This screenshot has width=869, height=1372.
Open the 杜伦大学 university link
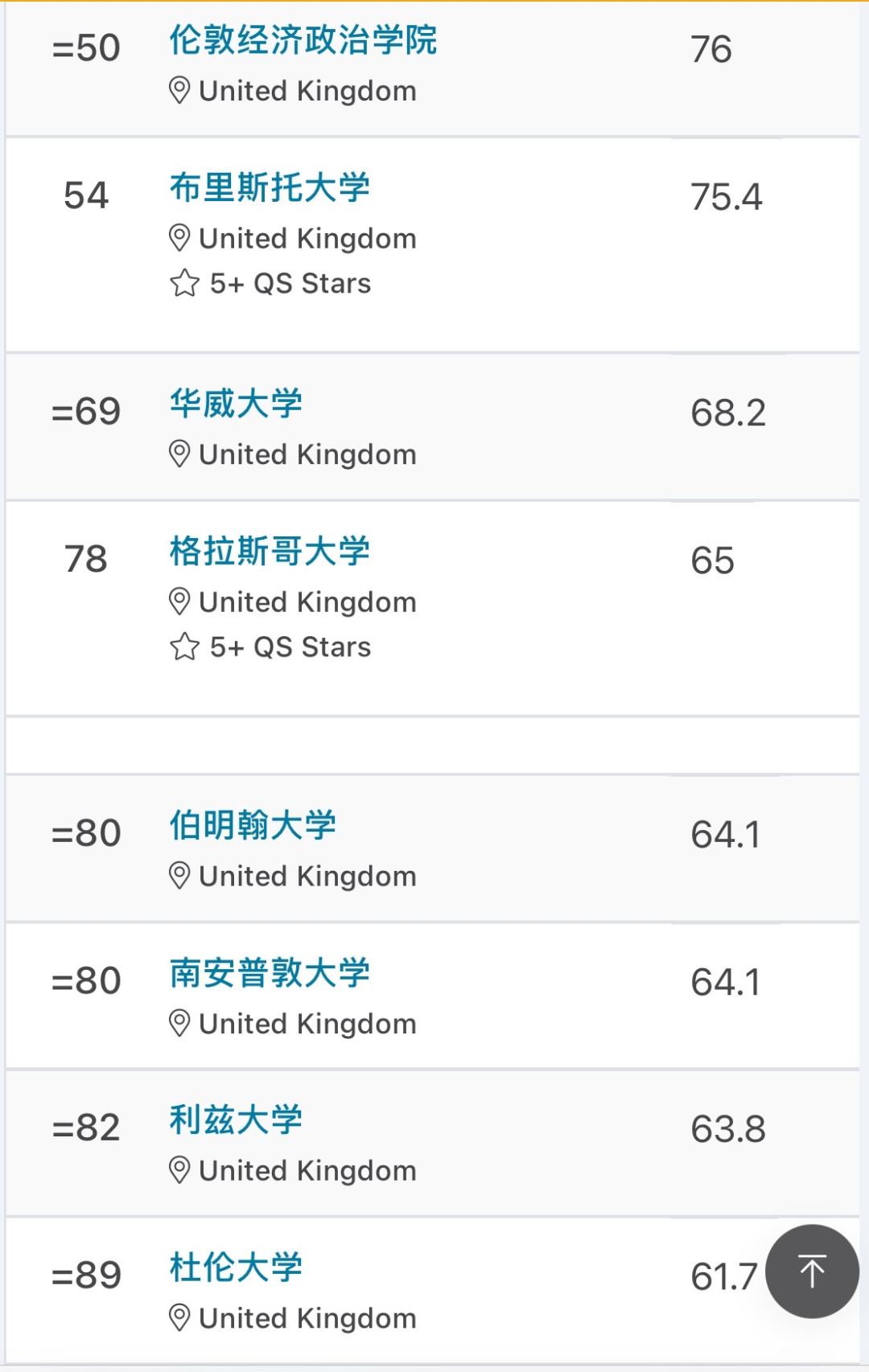pos(236,1267)
